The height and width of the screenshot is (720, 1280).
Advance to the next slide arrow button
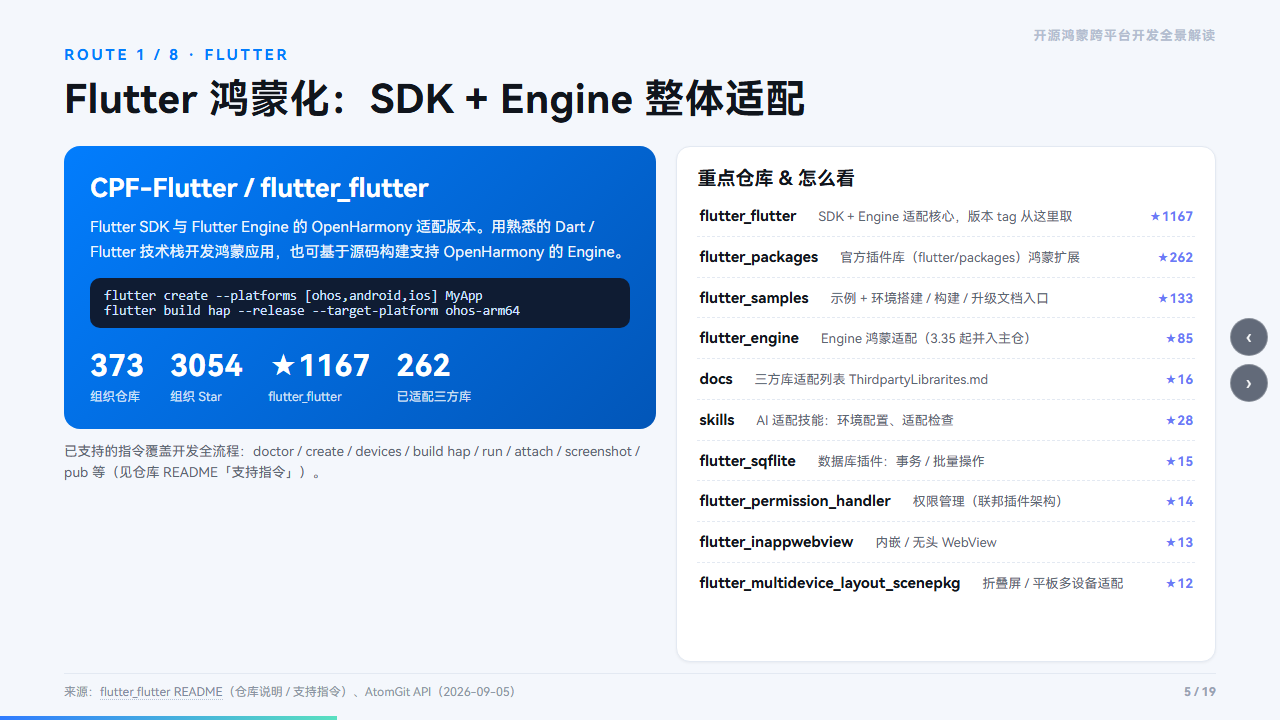point(1249,383)
